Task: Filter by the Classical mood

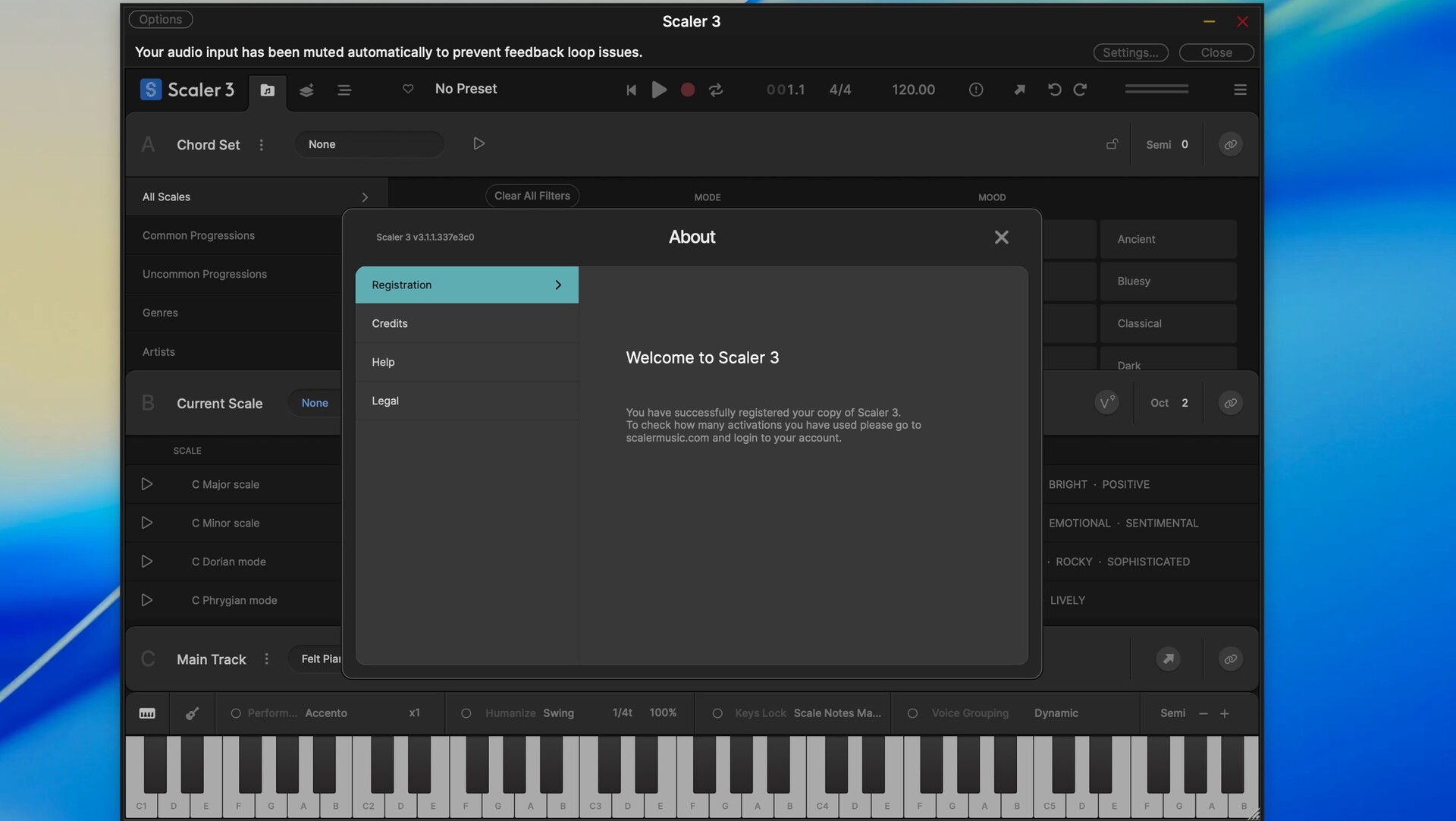Action: click(x=1169, y=323)
